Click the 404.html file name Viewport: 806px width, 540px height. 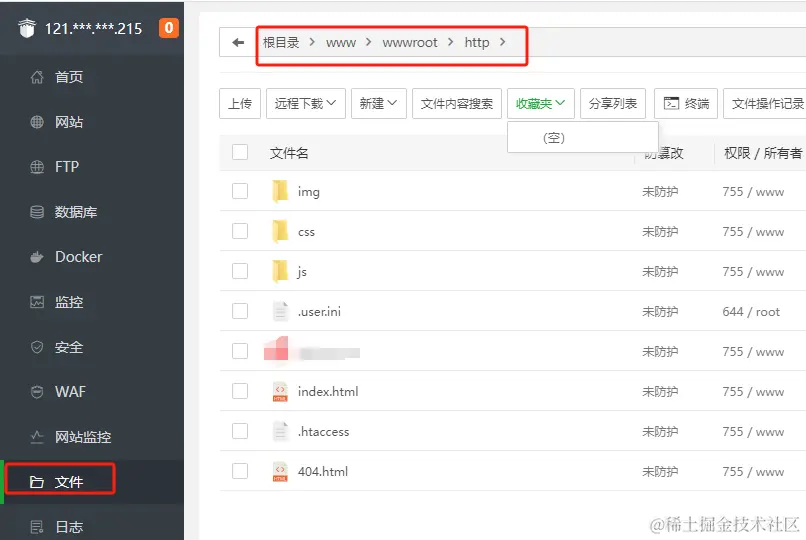pos(323,471)
